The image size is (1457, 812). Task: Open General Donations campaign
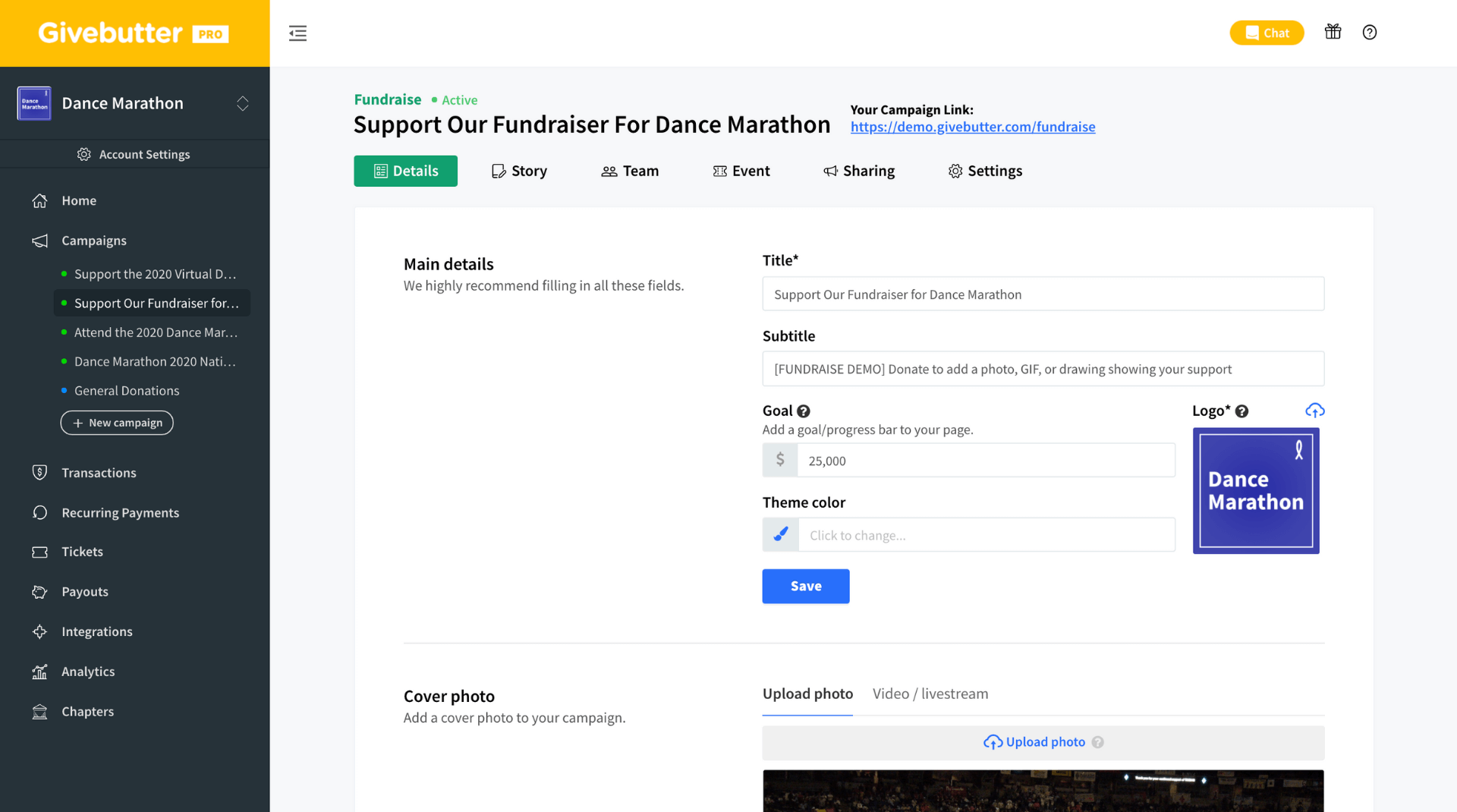[x=127, y=391]
